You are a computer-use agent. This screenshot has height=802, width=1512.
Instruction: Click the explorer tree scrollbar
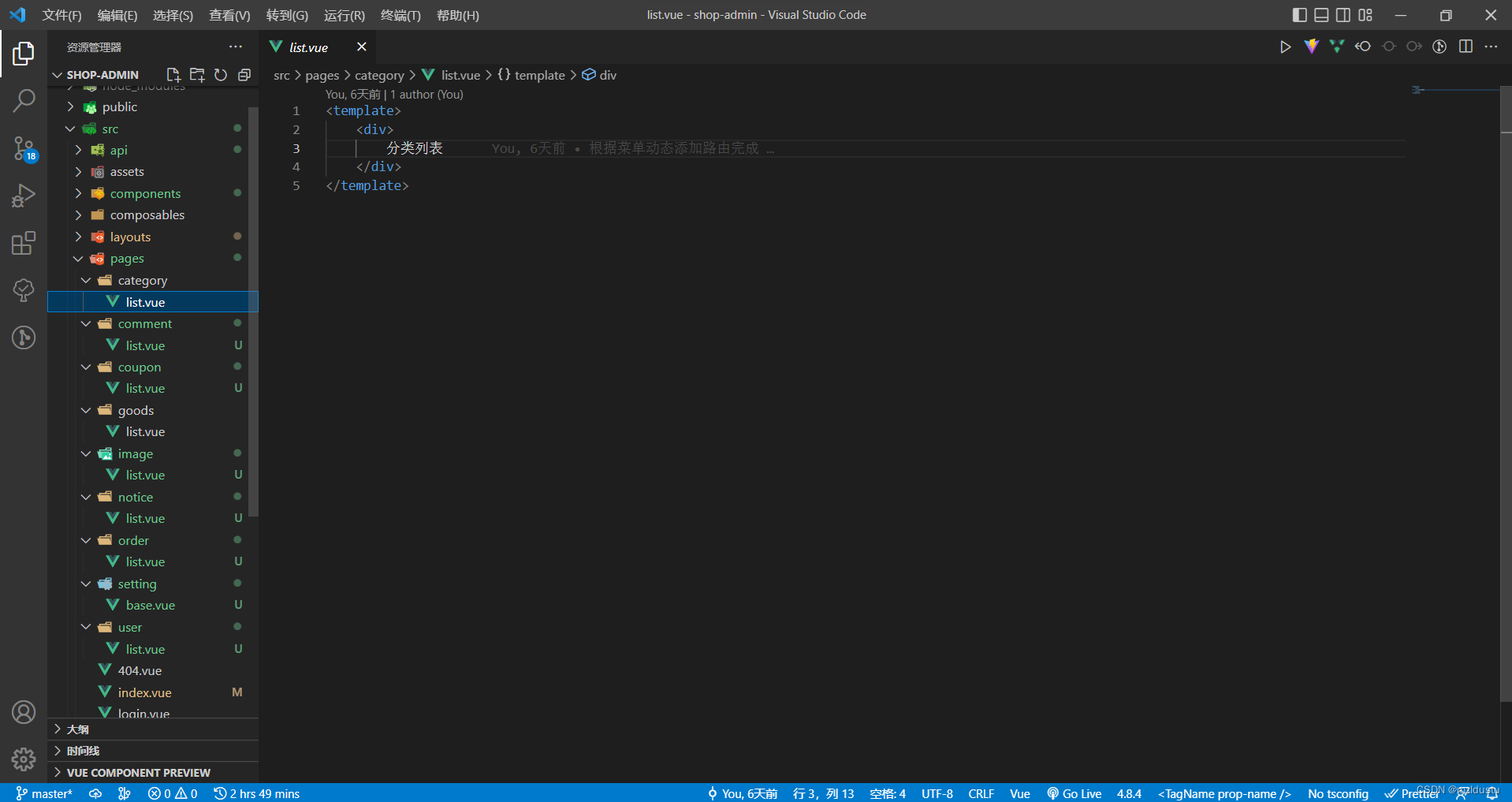253,311
